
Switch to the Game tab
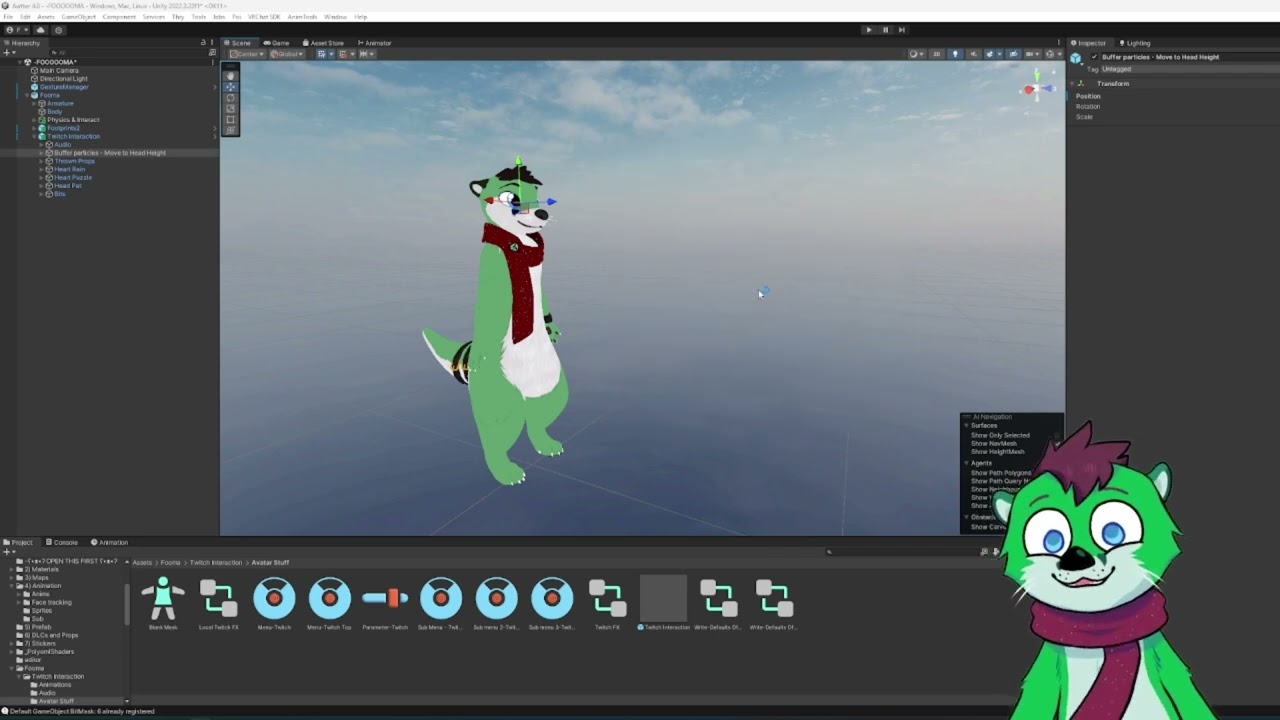coord(277,43)
